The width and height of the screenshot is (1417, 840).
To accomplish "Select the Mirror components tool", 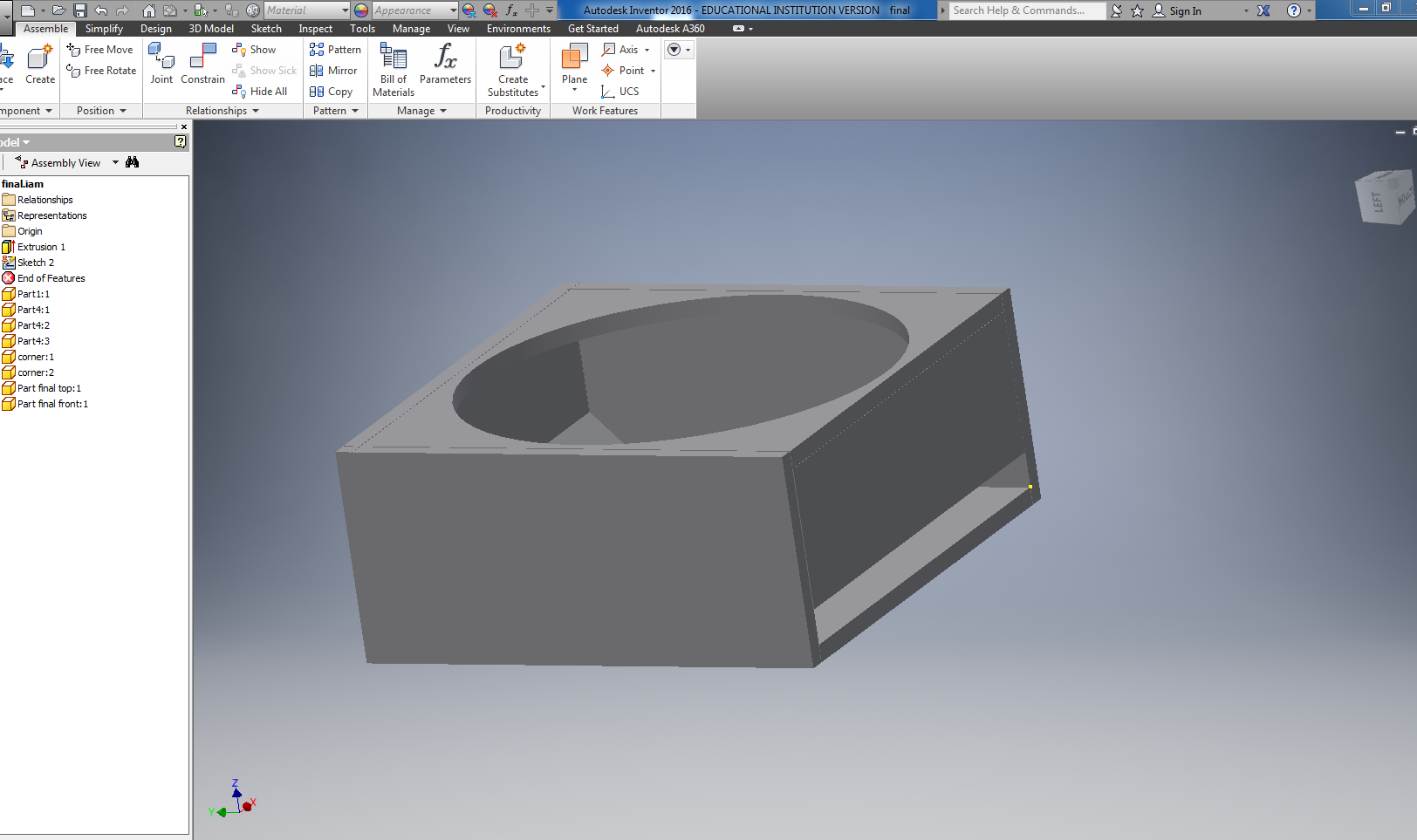I will [x=333, y=71].
